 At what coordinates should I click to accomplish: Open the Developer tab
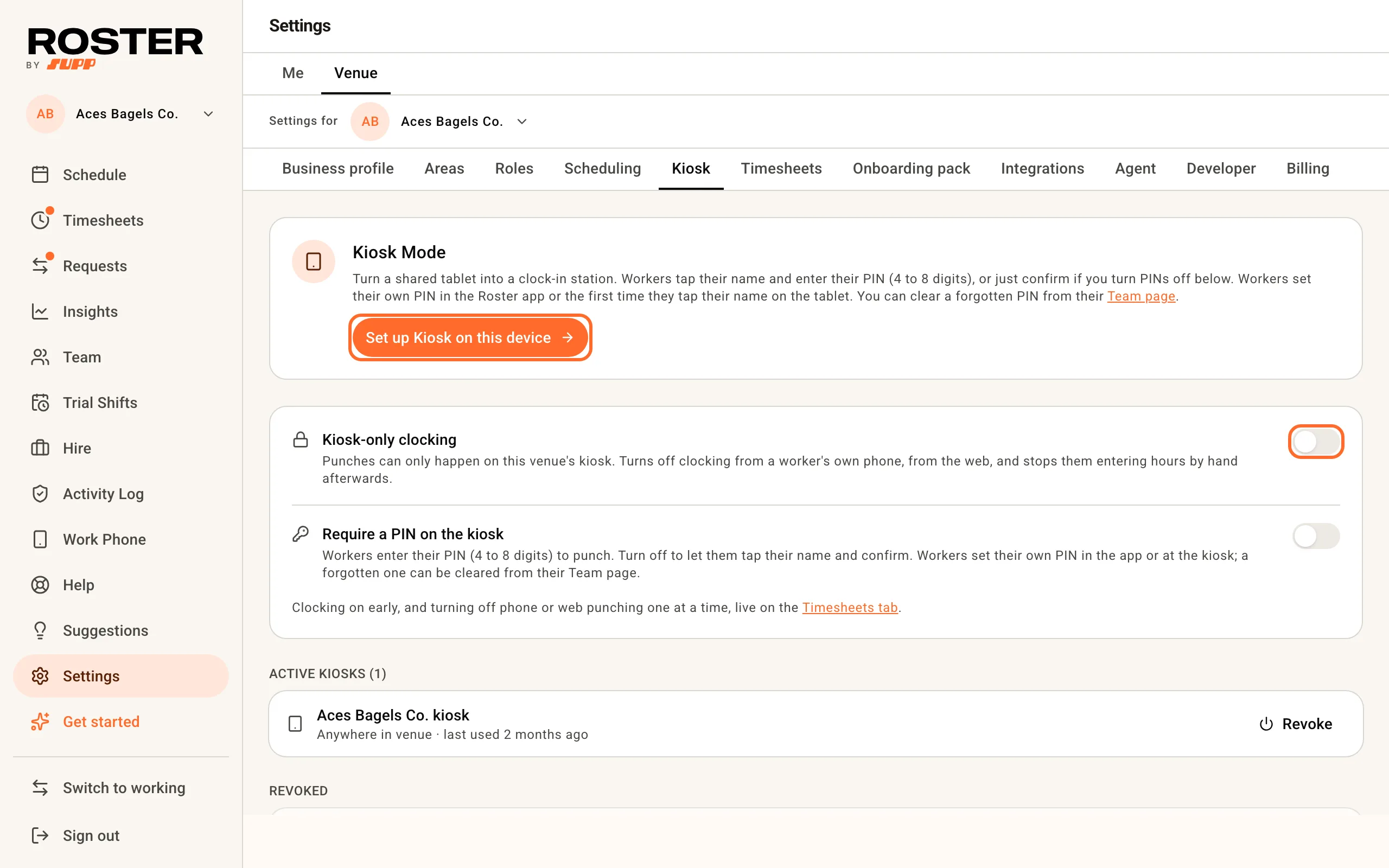pos(1221,168)
